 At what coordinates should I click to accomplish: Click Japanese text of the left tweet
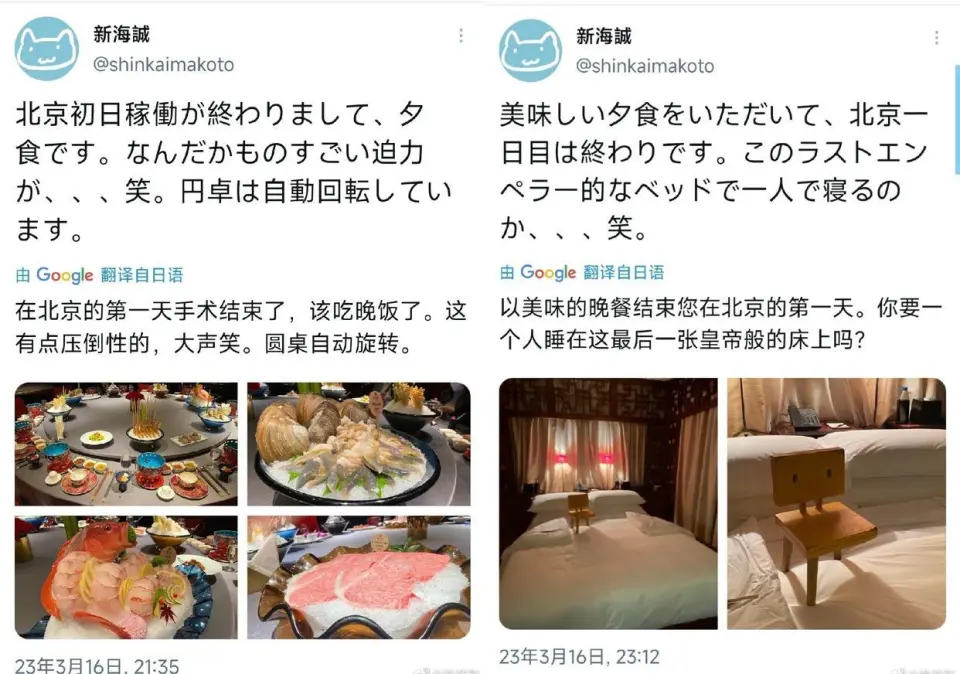pos(234,172)
